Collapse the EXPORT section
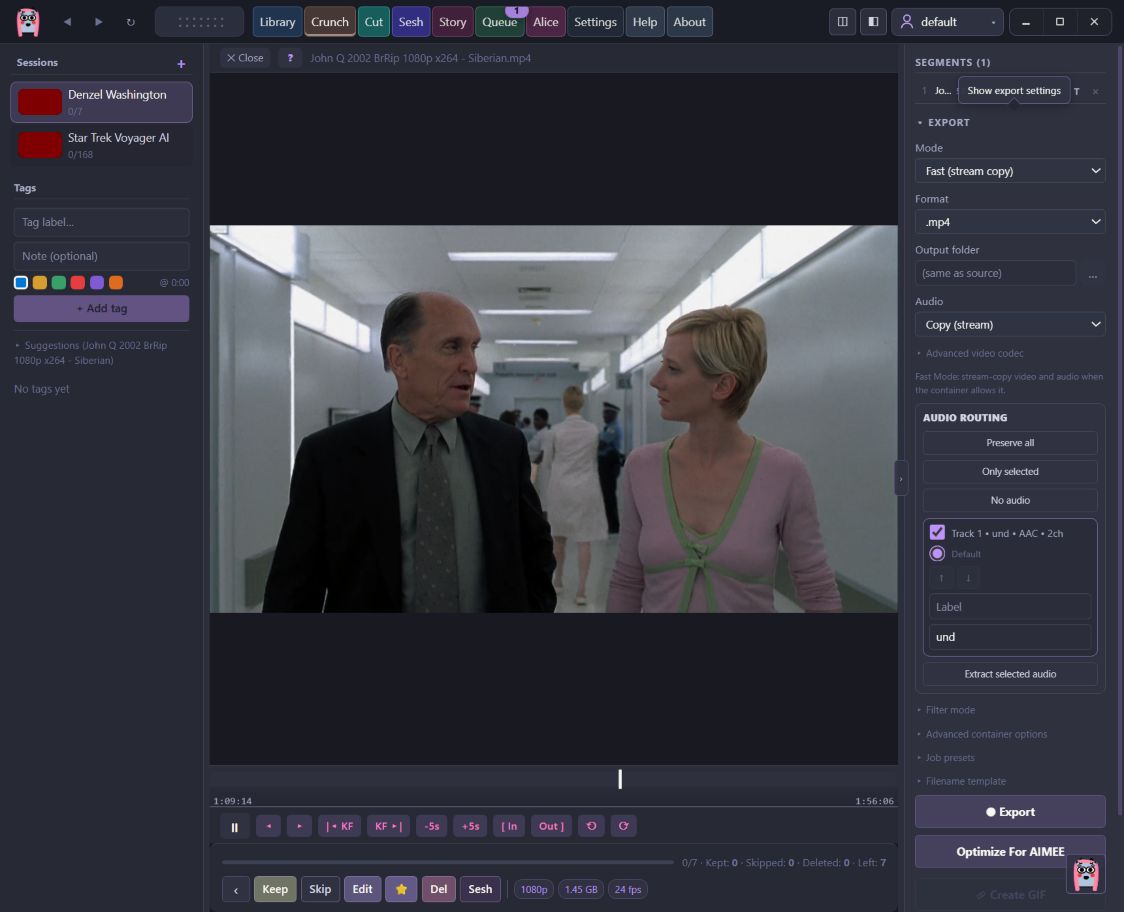Image resolution: width=1124 pixels, height=912 pixels. (x=944, y=123)
